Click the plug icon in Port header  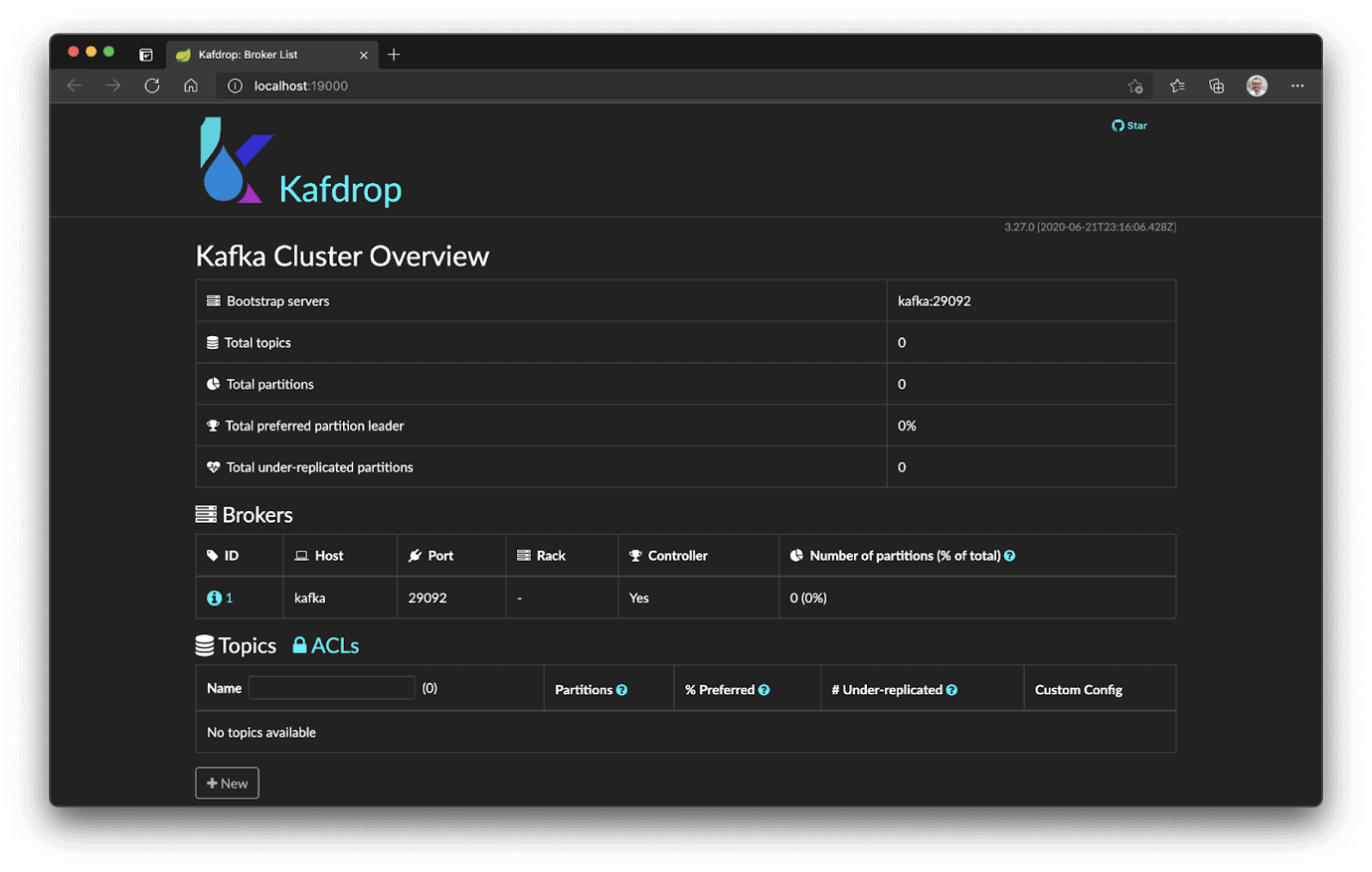point(415,556)
